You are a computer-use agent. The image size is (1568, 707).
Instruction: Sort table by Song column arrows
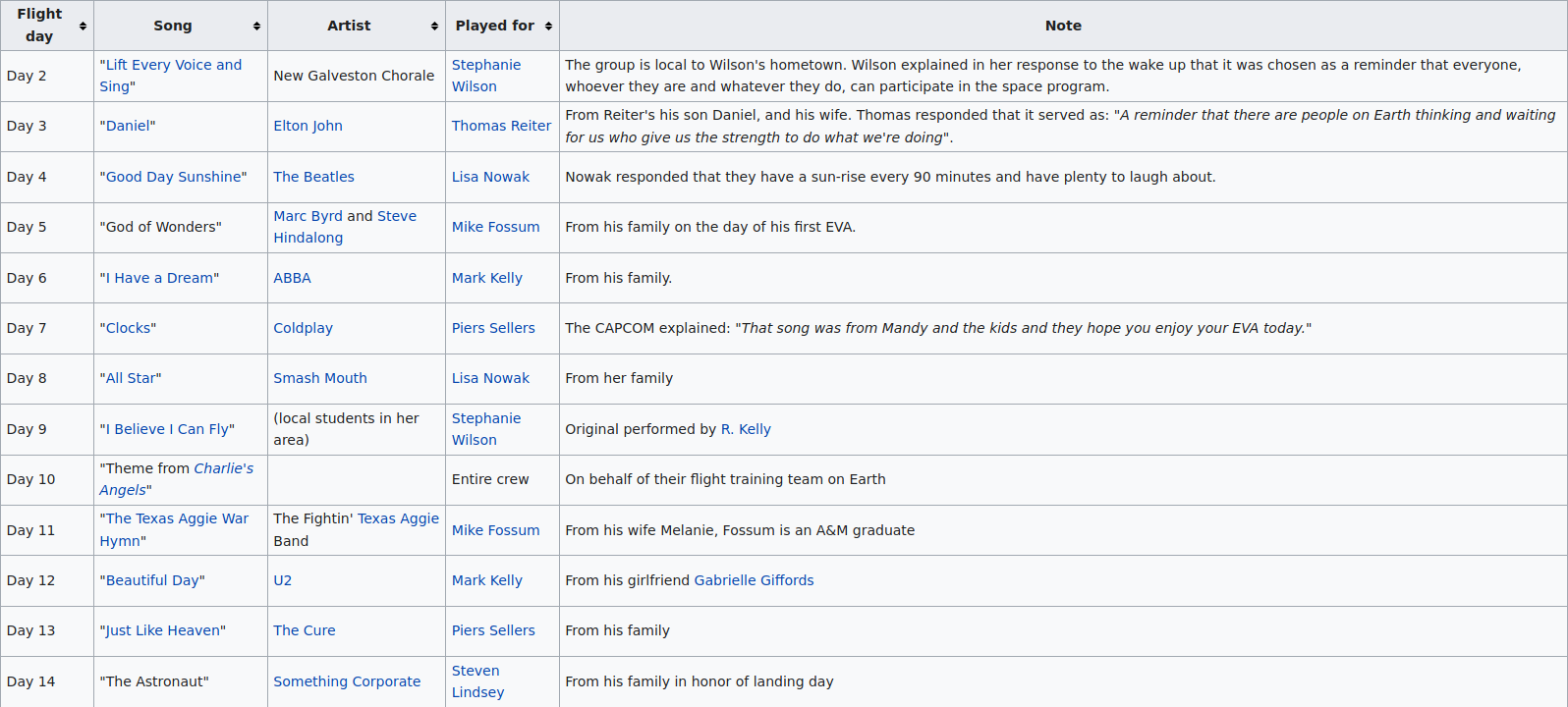[256, 26]
